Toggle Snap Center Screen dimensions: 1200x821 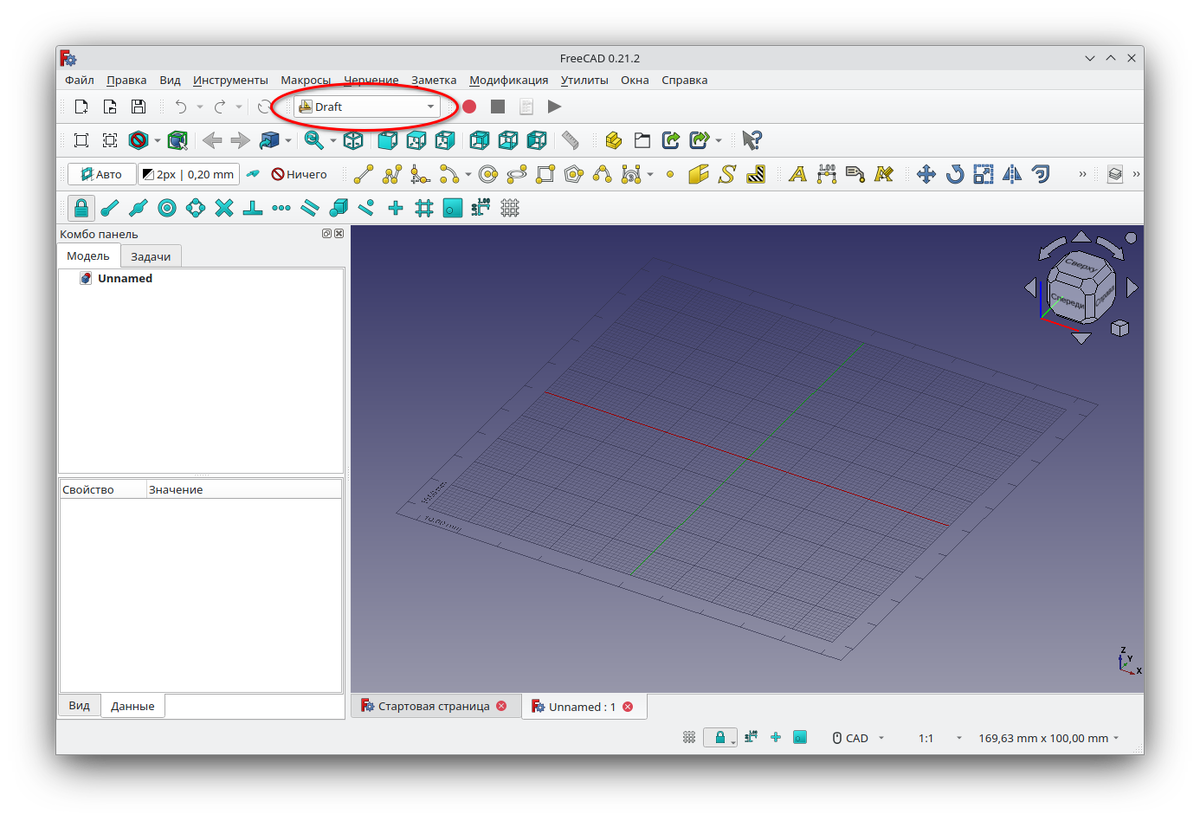click(167, 208)
